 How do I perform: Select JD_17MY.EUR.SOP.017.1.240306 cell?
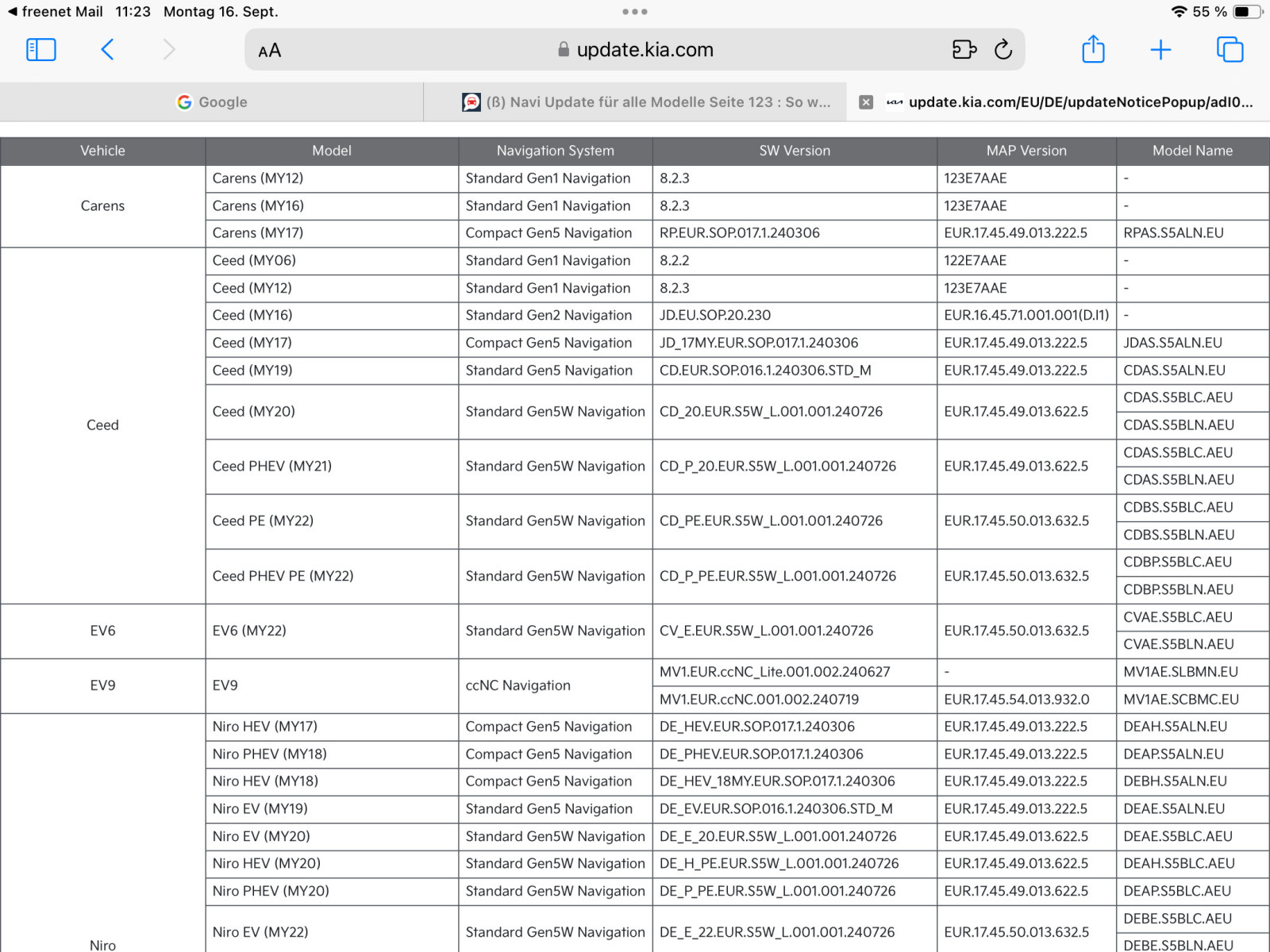point(795,344)
